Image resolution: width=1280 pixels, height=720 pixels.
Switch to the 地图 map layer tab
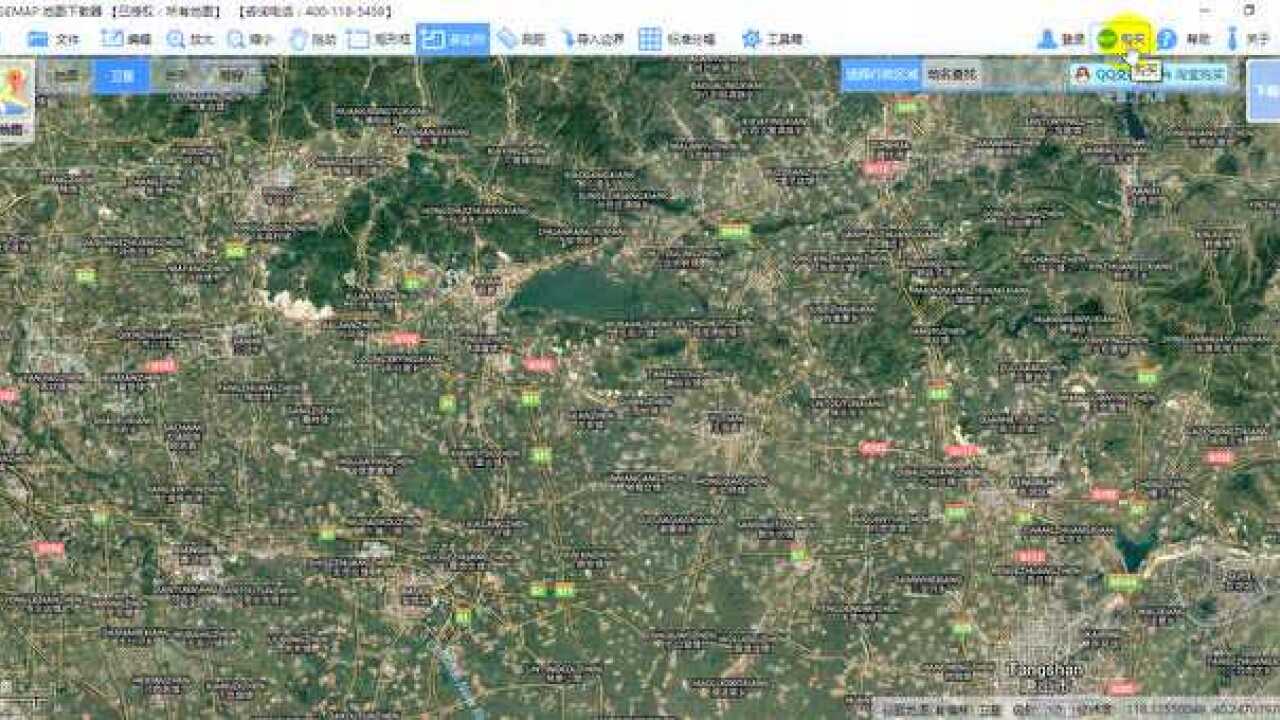pos(65,75)
